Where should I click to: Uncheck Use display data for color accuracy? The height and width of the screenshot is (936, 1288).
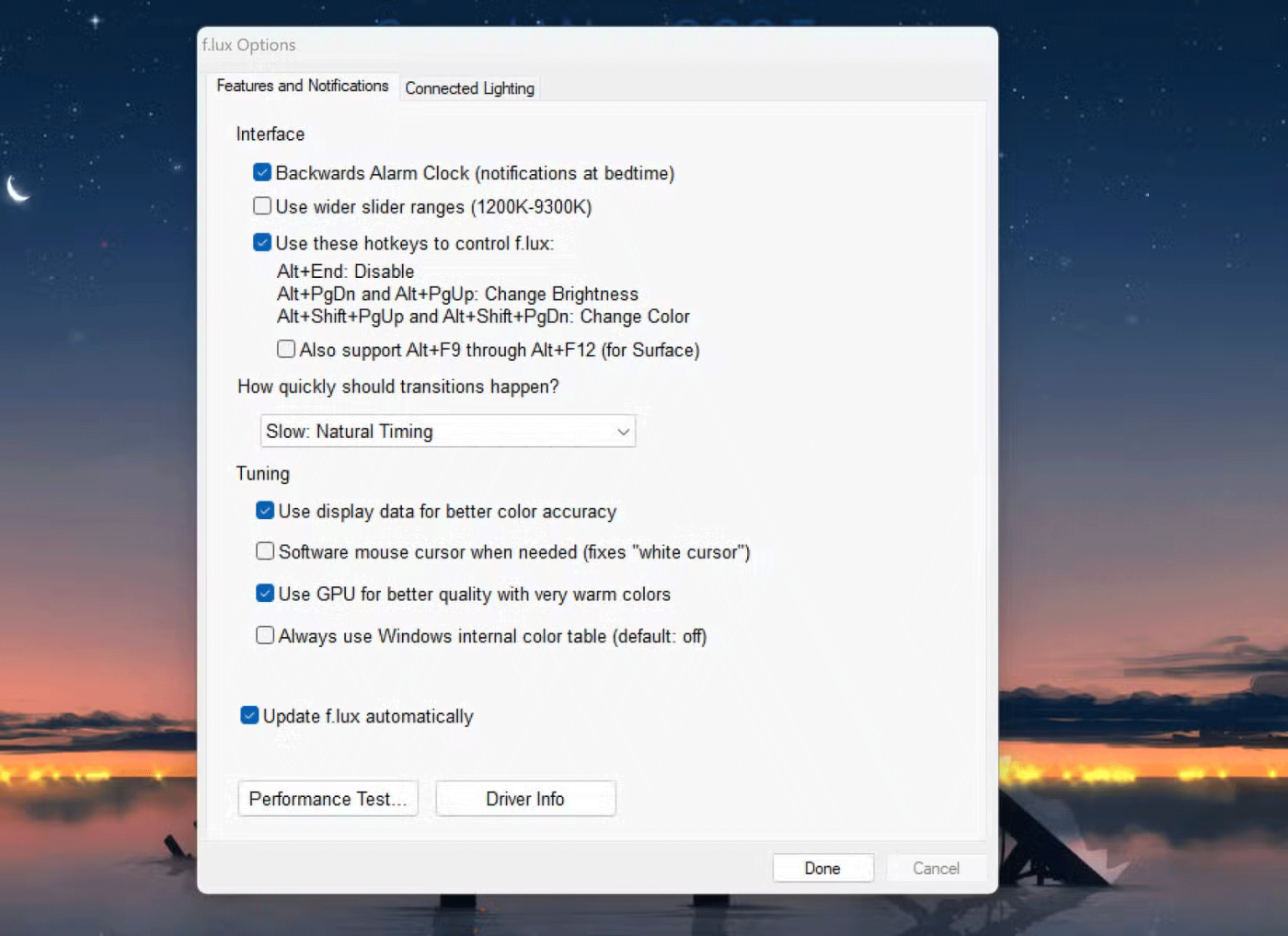(x=265, y=511)
